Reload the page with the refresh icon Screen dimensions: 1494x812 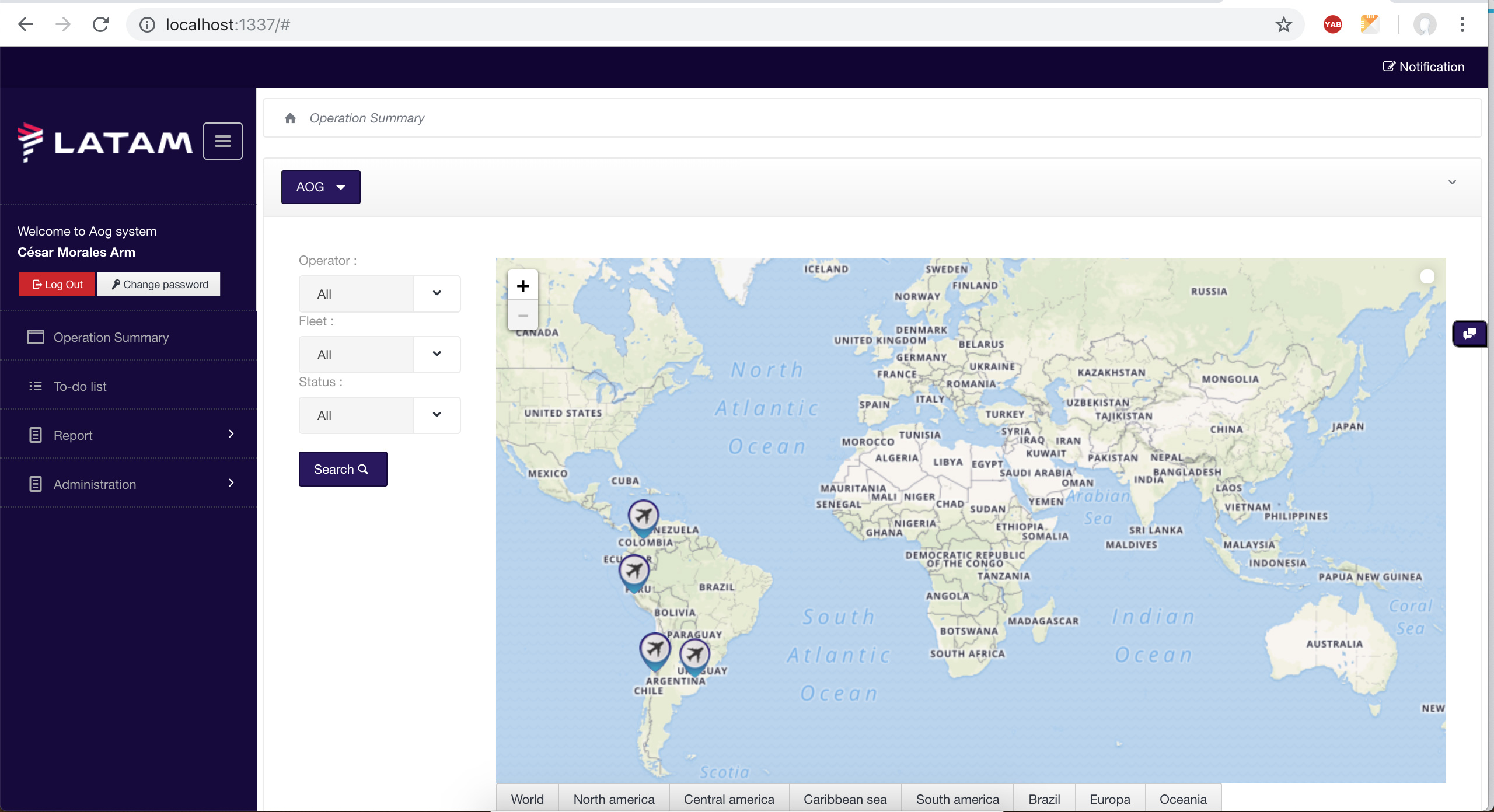coord(101,24)
